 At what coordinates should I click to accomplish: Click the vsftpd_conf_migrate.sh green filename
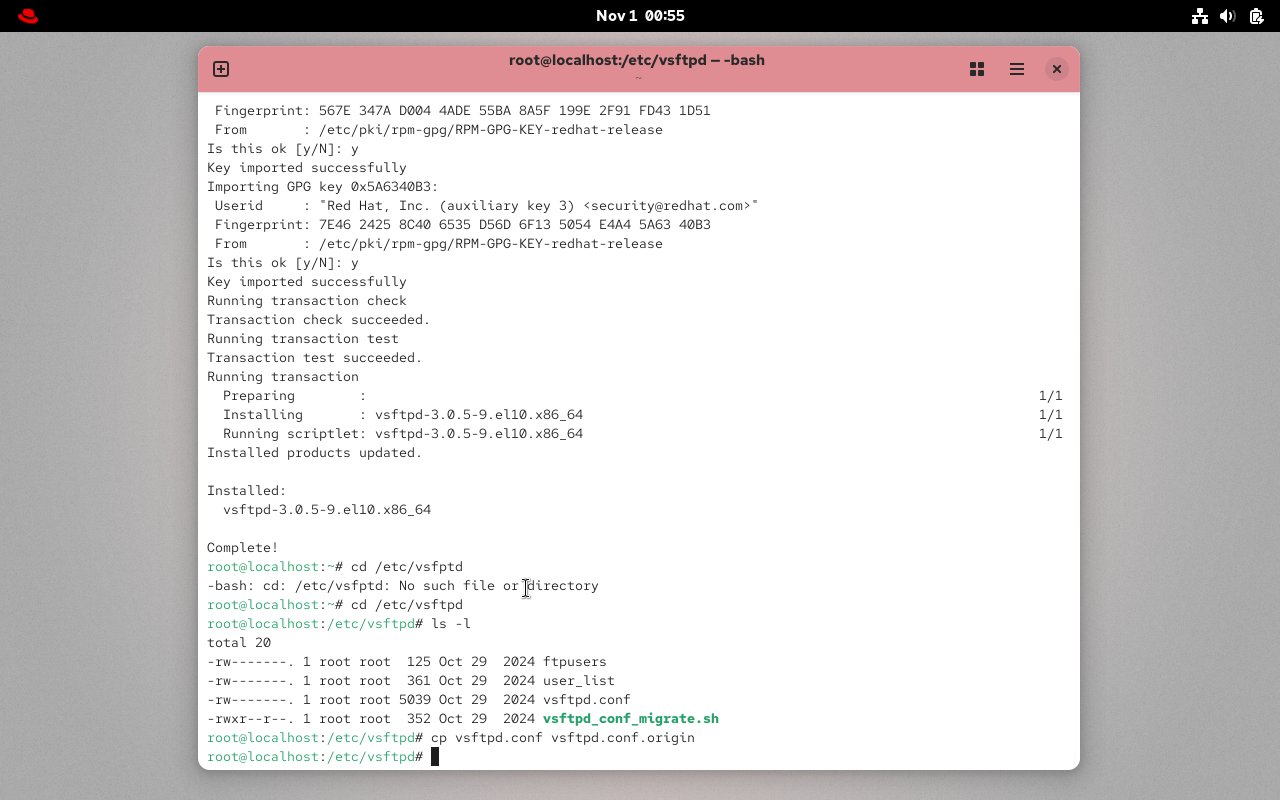pos(630,718)
